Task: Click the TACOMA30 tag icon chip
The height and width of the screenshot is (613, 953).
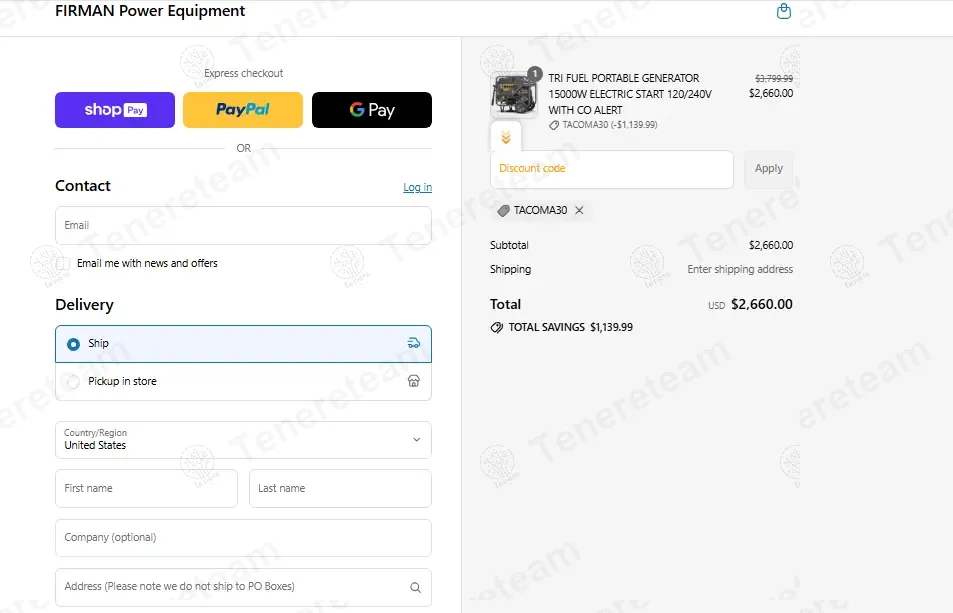Action: pos(503,211)
